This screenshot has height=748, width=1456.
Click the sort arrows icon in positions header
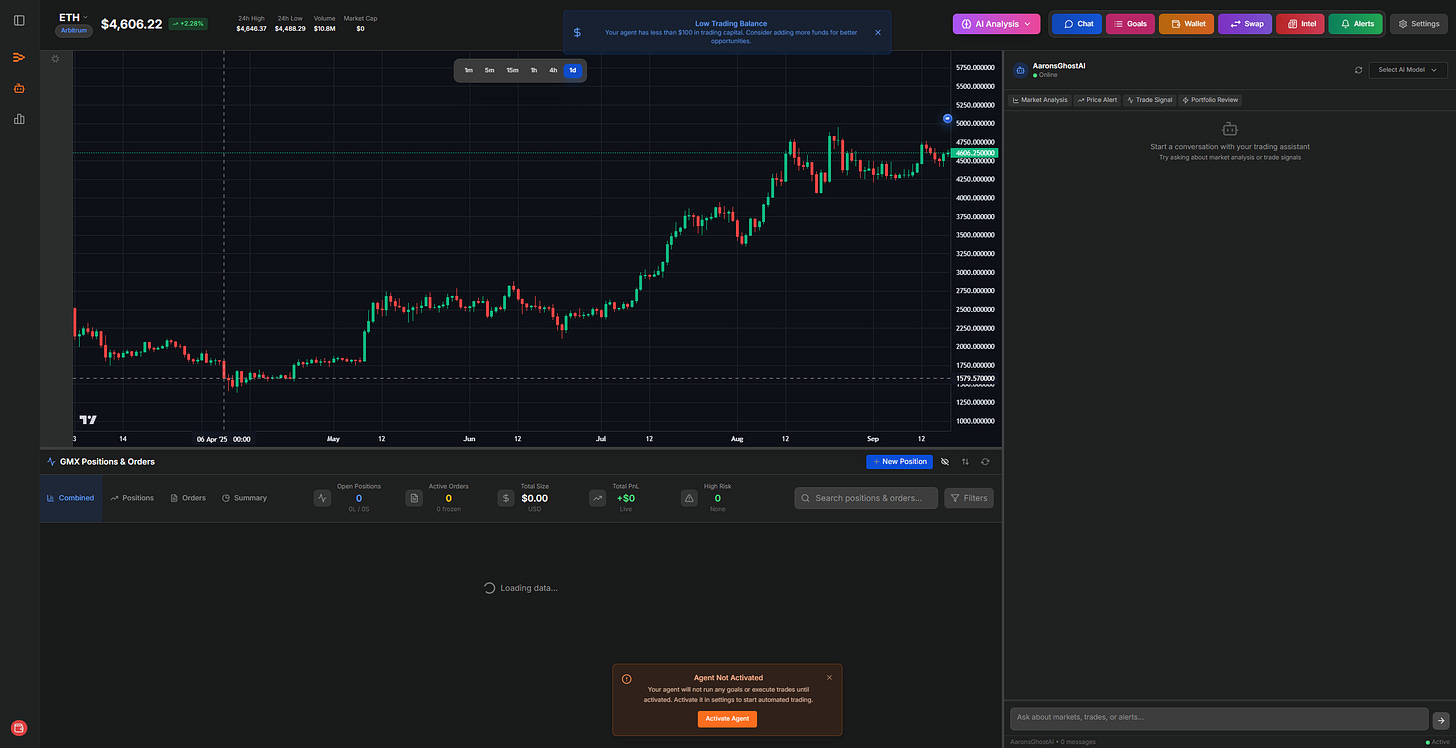click(x=965, y=462)
